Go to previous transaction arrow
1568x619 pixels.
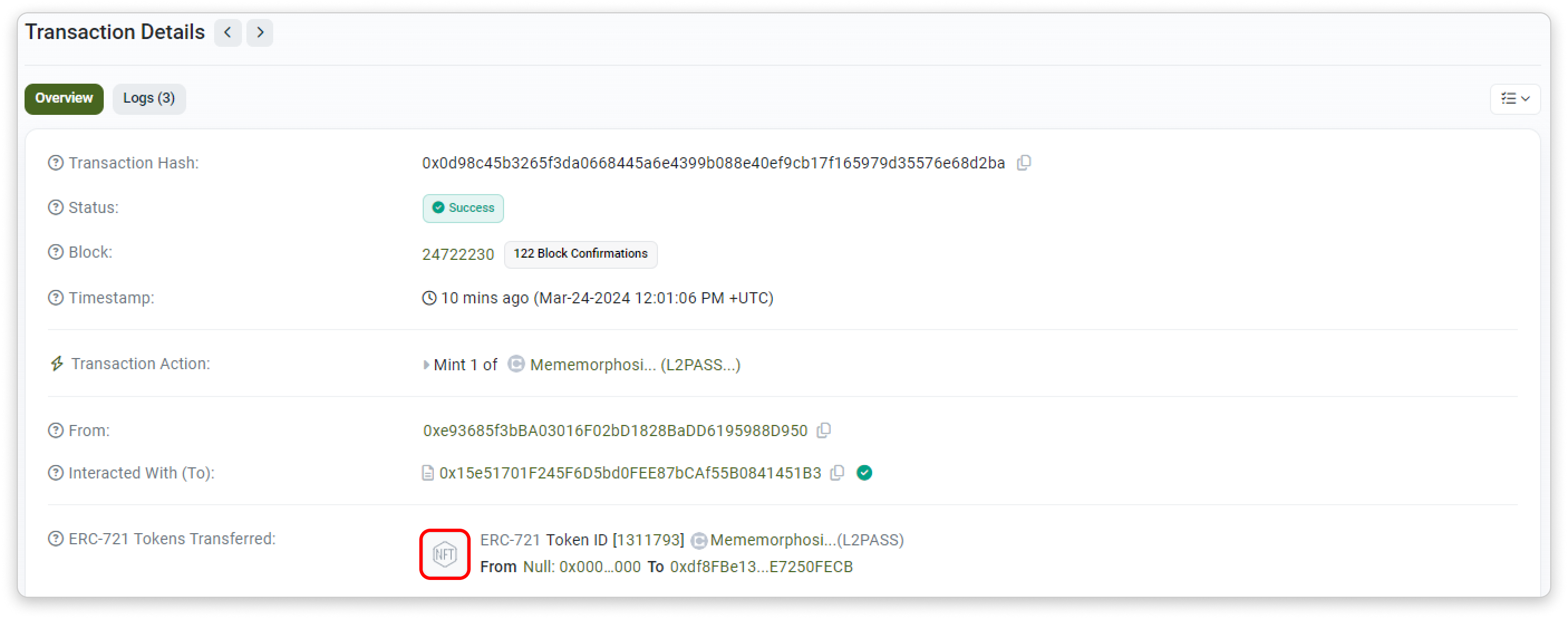(x=228, y=32)
